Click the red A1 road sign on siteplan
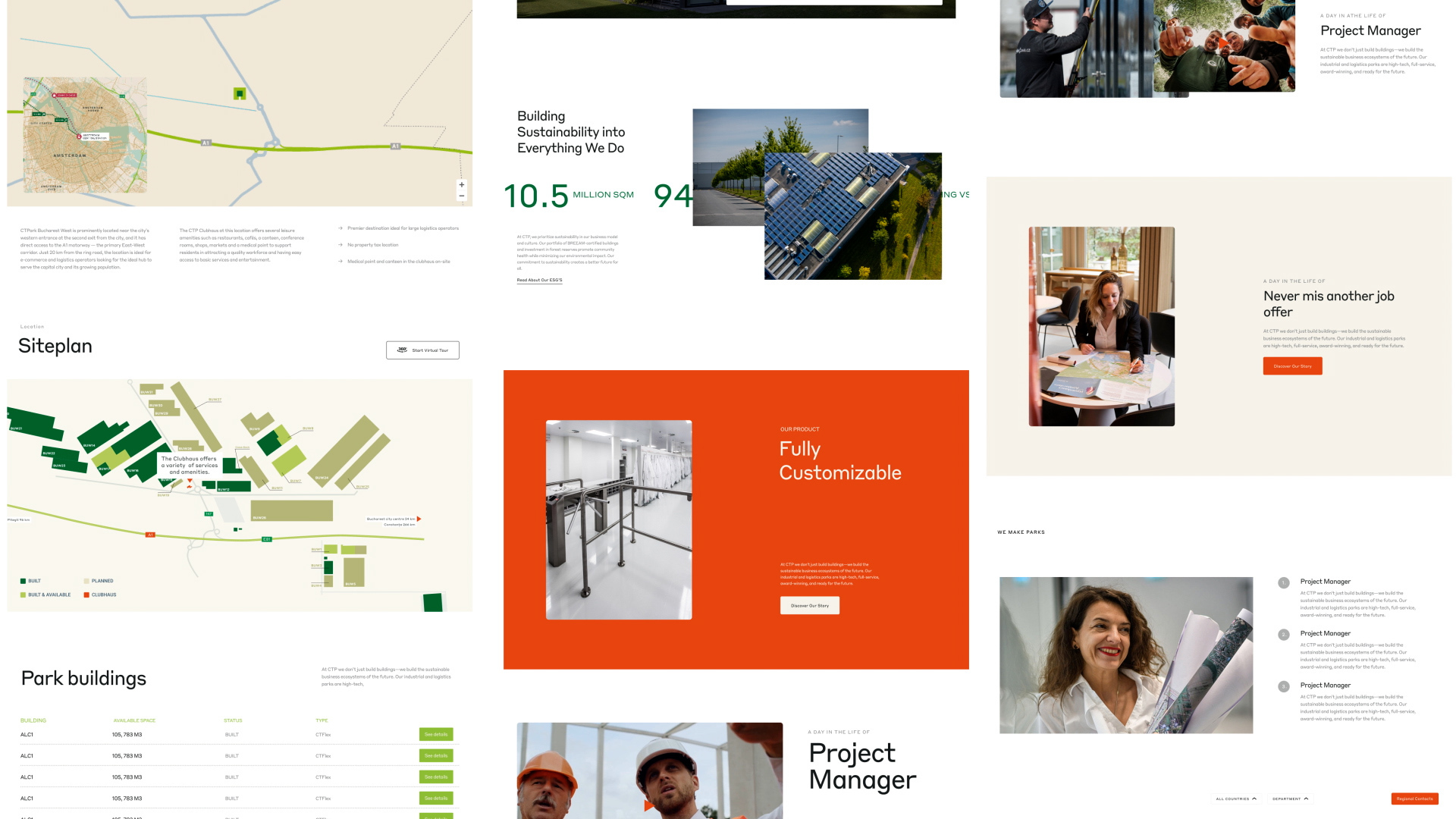This screenshot has width=1456, height=819. point(150,535)
